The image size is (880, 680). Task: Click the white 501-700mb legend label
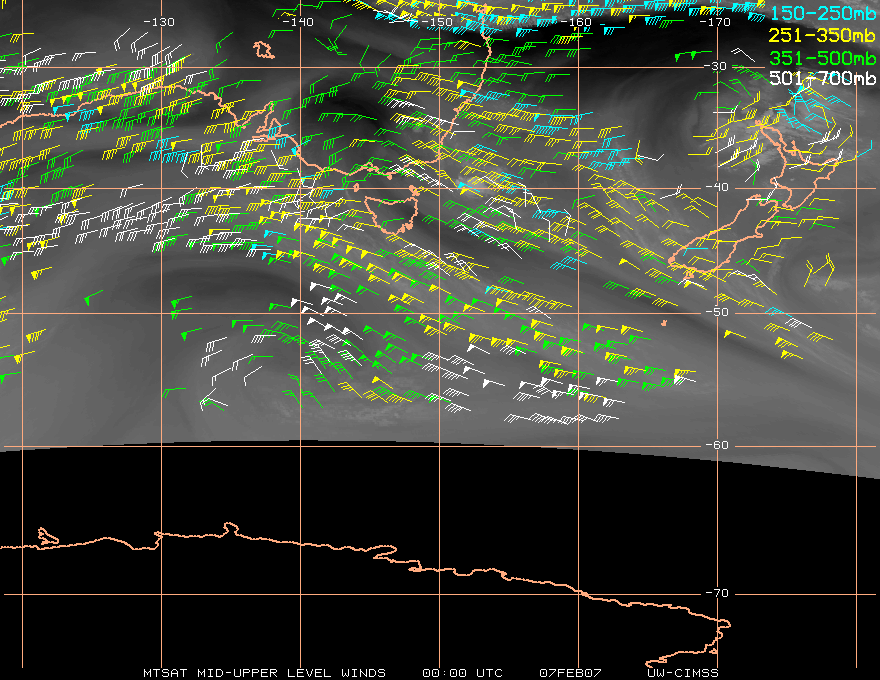click(x=823, y=78)
